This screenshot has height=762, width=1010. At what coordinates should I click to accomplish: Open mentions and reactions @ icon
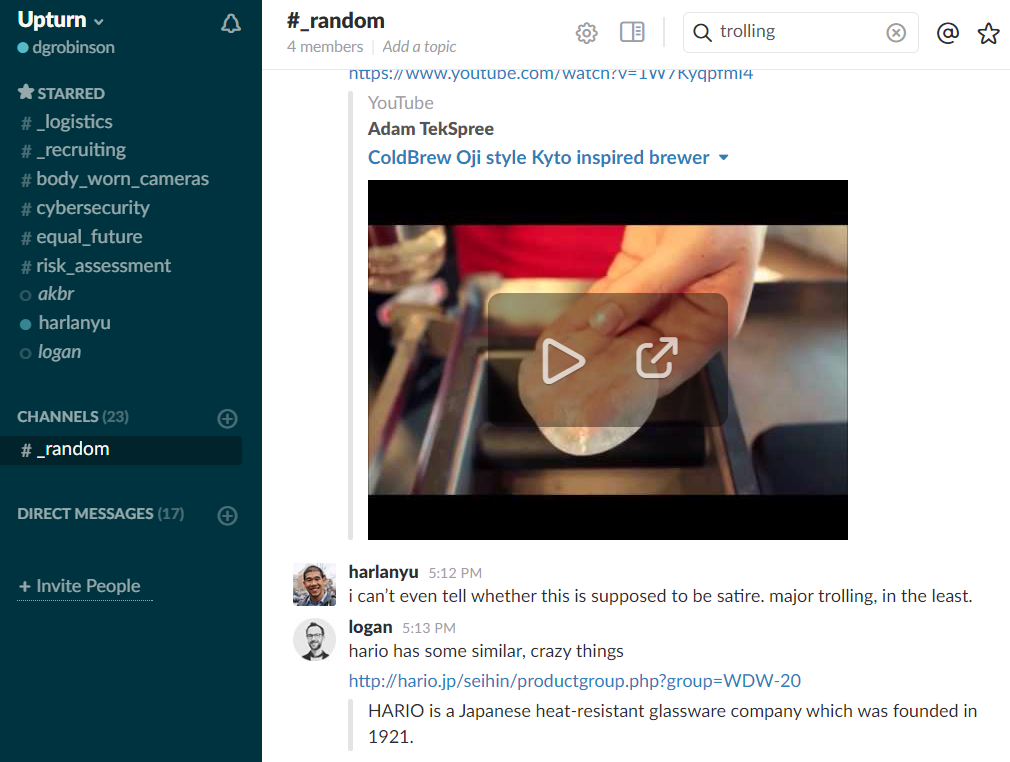coord(948,32)
